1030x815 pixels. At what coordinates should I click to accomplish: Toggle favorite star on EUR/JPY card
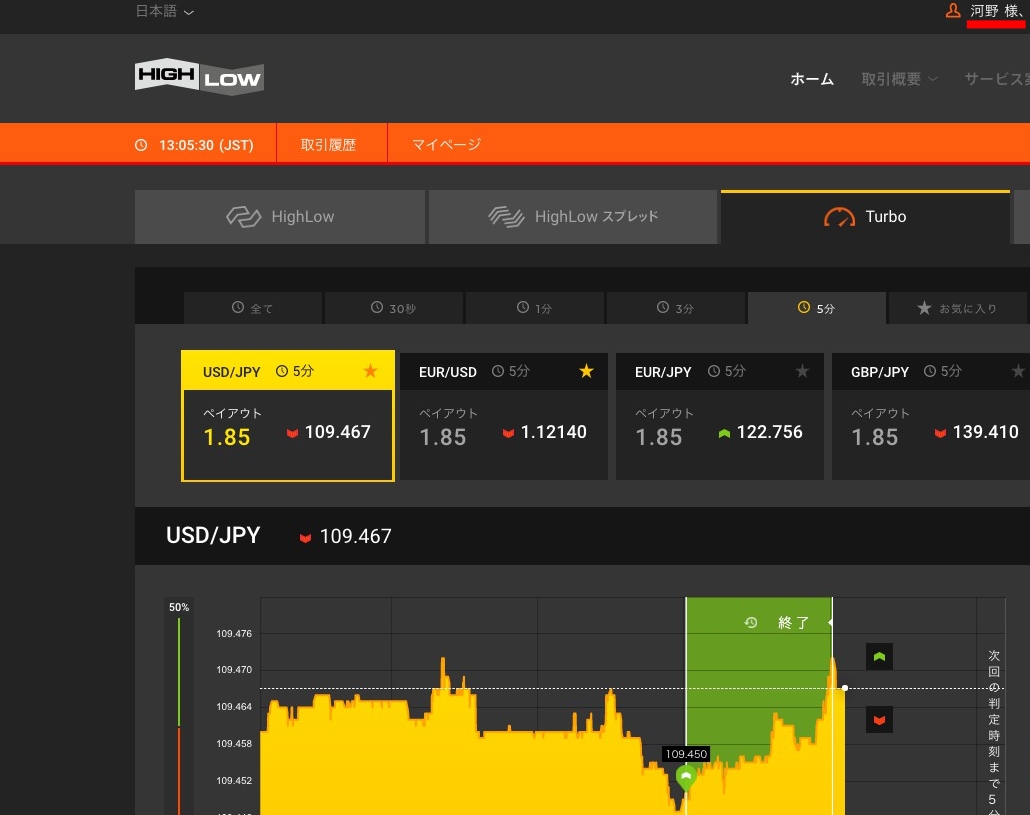[802, 371]
